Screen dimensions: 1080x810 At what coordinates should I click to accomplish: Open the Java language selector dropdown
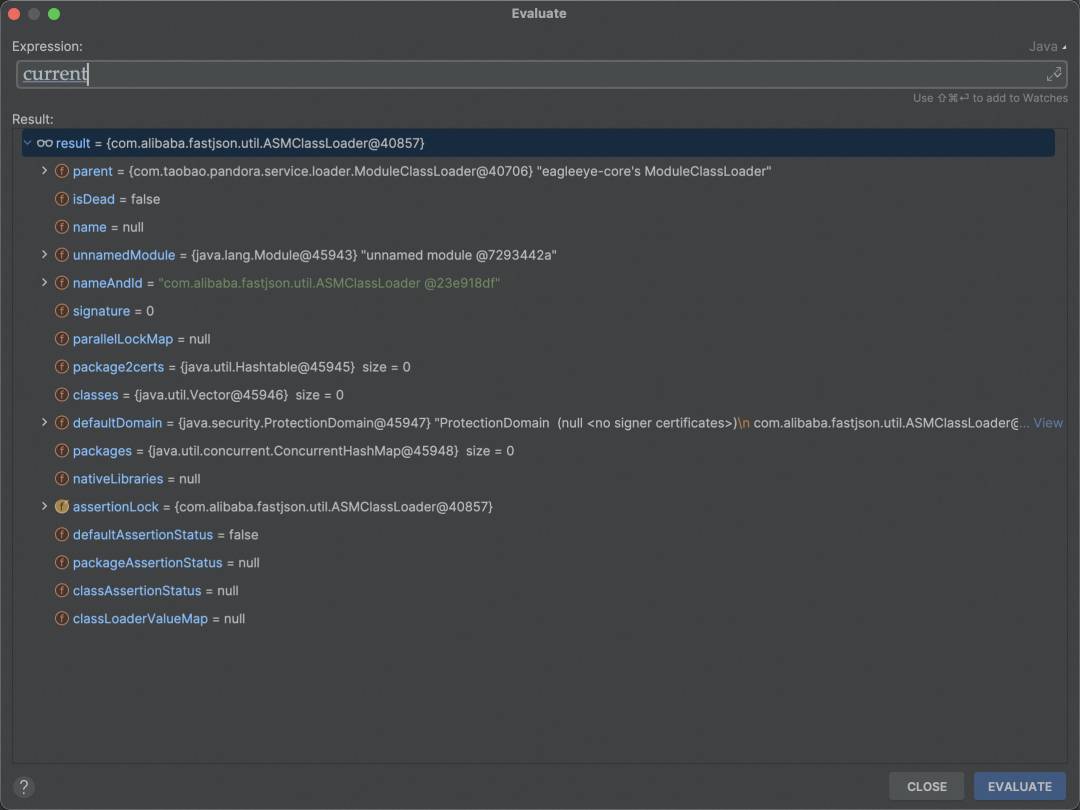[1048, 46]
